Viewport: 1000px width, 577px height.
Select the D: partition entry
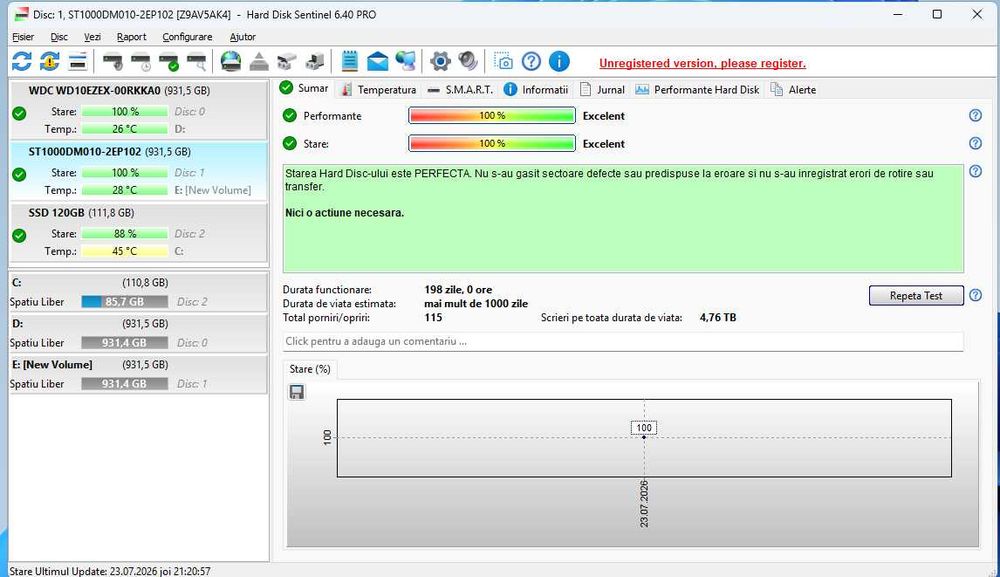(x=138, y=333)
